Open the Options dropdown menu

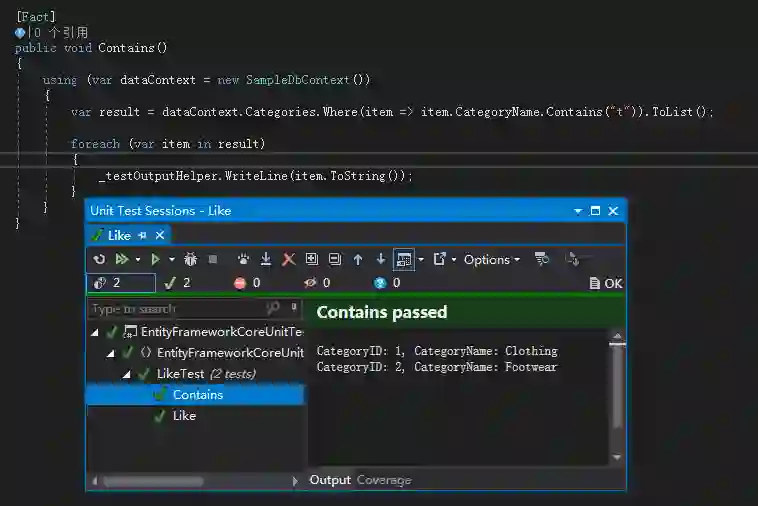coord(492,260)
